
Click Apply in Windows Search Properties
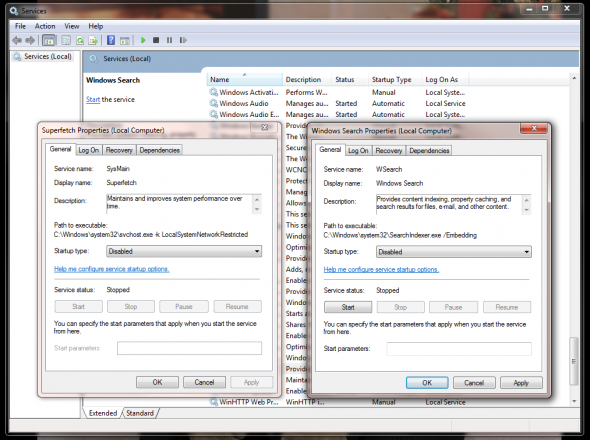pos(521,383)
